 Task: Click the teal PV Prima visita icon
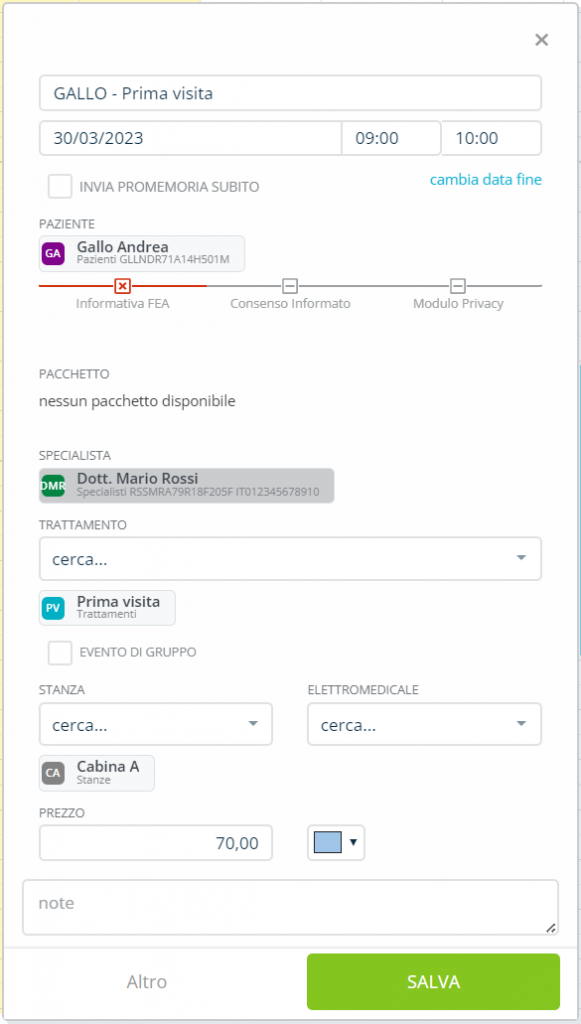(54, 609)
